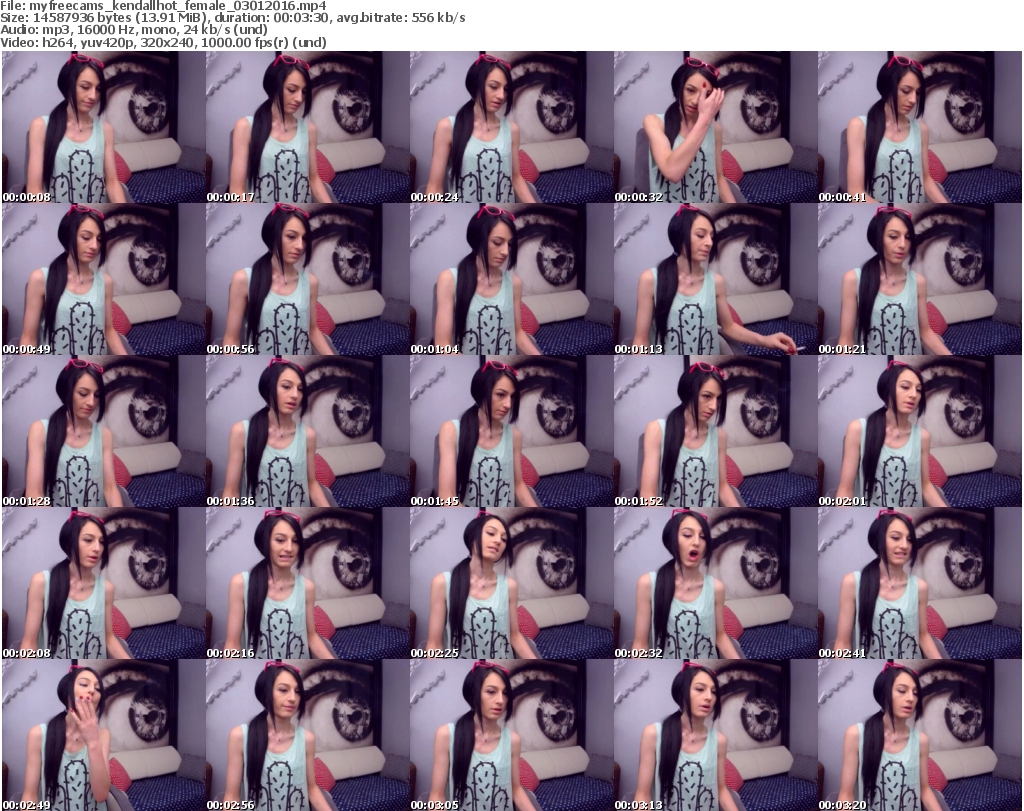Select the thumbnail stamped 00:02:56
Image resolution: width=1024 pixels, height=811 pixels.
tap(307, 735)
